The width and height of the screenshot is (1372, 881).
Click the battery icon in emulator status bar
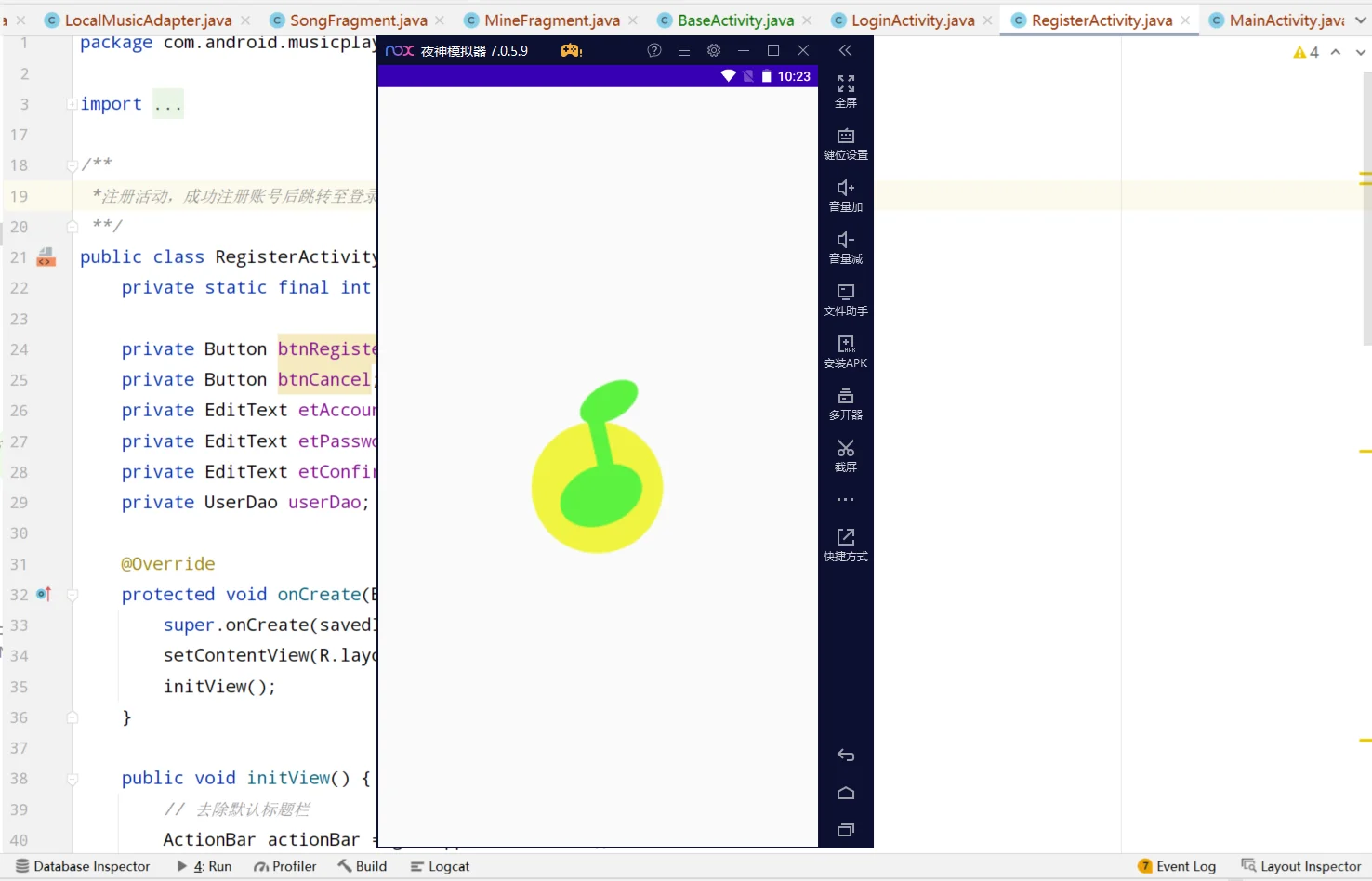767,76
